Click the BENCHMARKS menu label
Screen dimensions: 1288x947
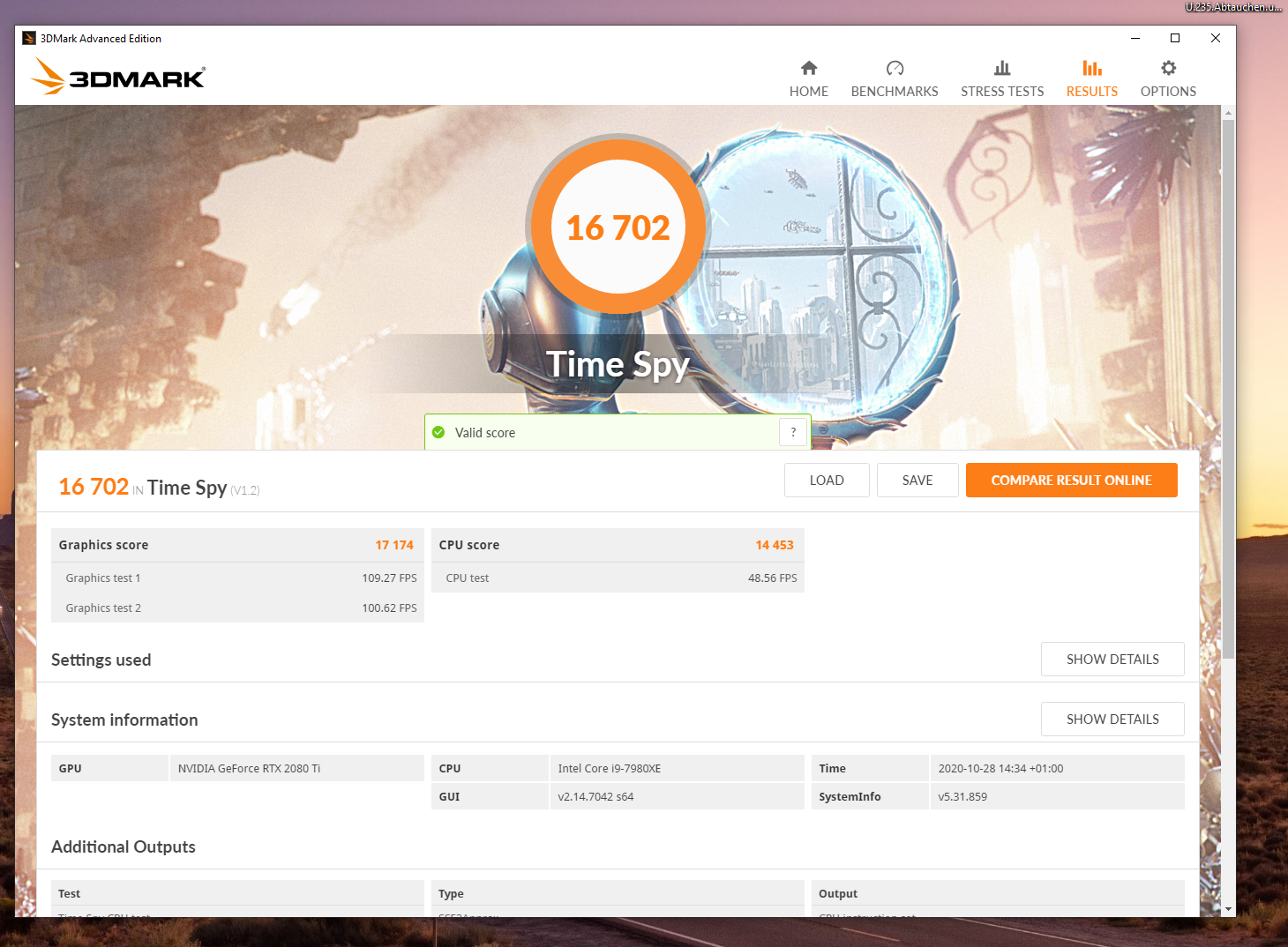point(895,92)
